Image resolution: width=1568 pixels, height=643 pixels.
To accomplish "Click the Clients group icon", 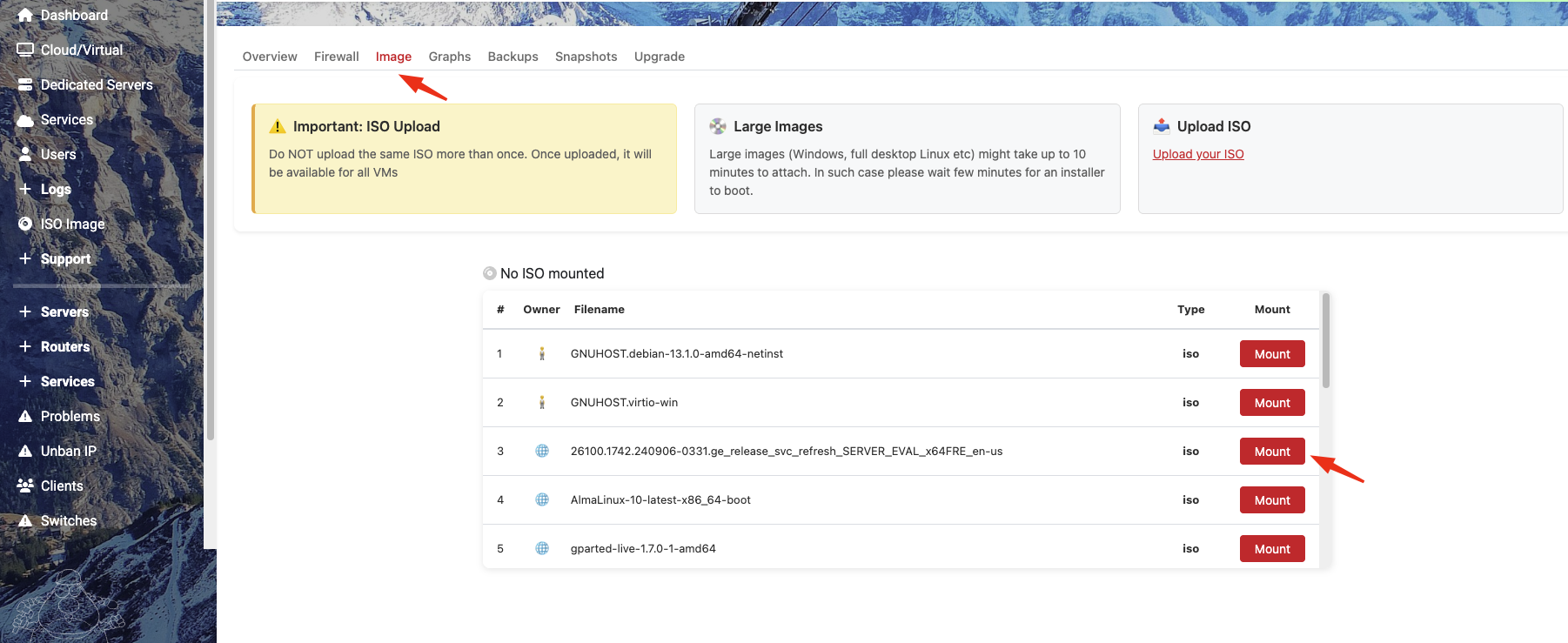I will point(25,486).
